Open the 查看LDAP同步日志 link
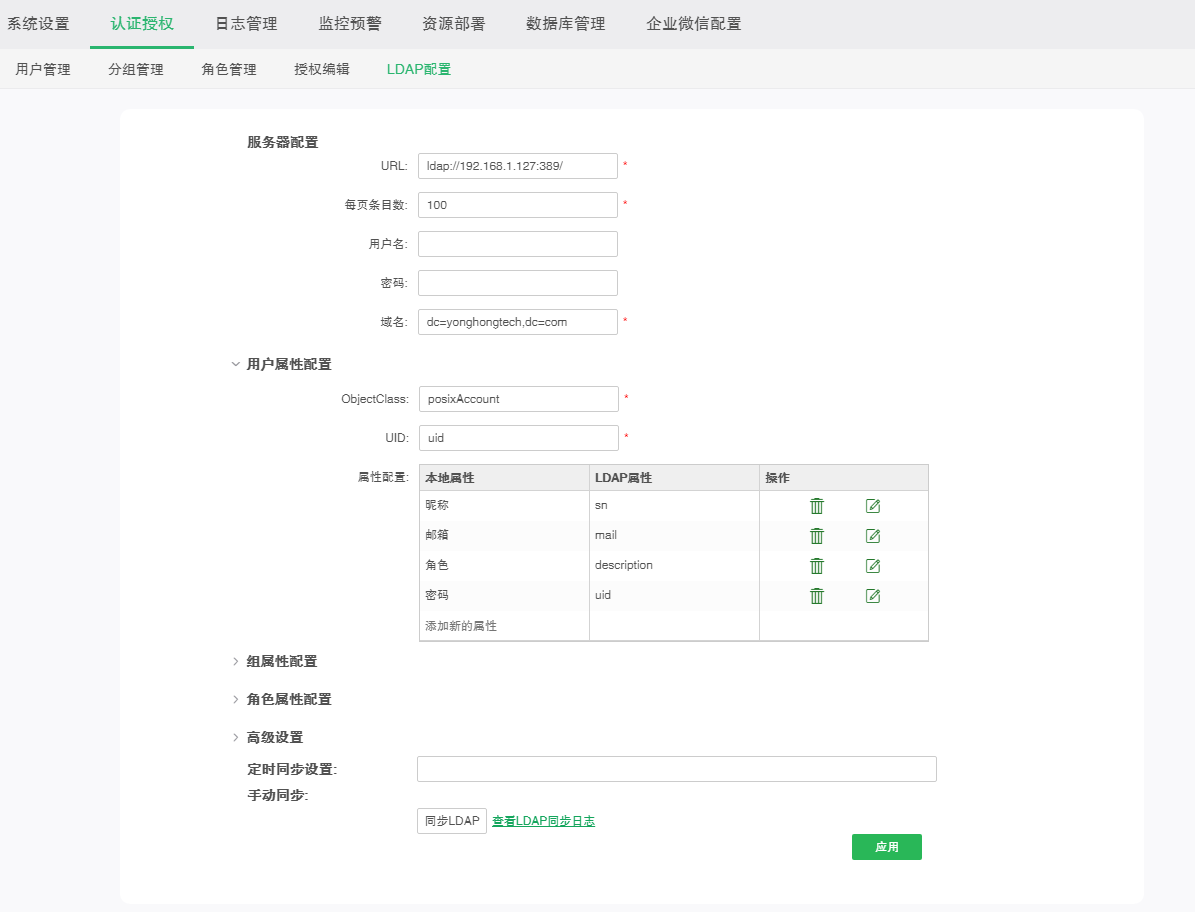This screenshot has width=1195, height=912. (543, 820)
